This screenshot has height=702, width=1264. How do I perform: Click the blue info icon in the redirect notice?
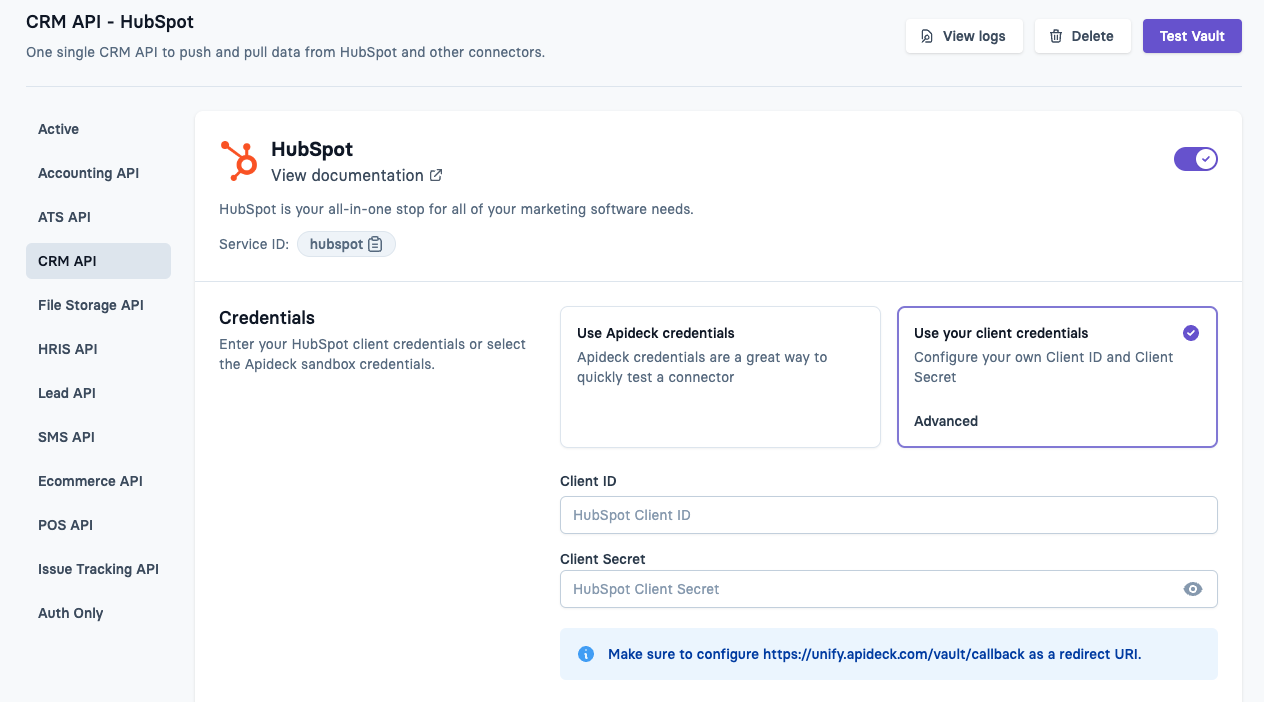[x=586, y=654]
